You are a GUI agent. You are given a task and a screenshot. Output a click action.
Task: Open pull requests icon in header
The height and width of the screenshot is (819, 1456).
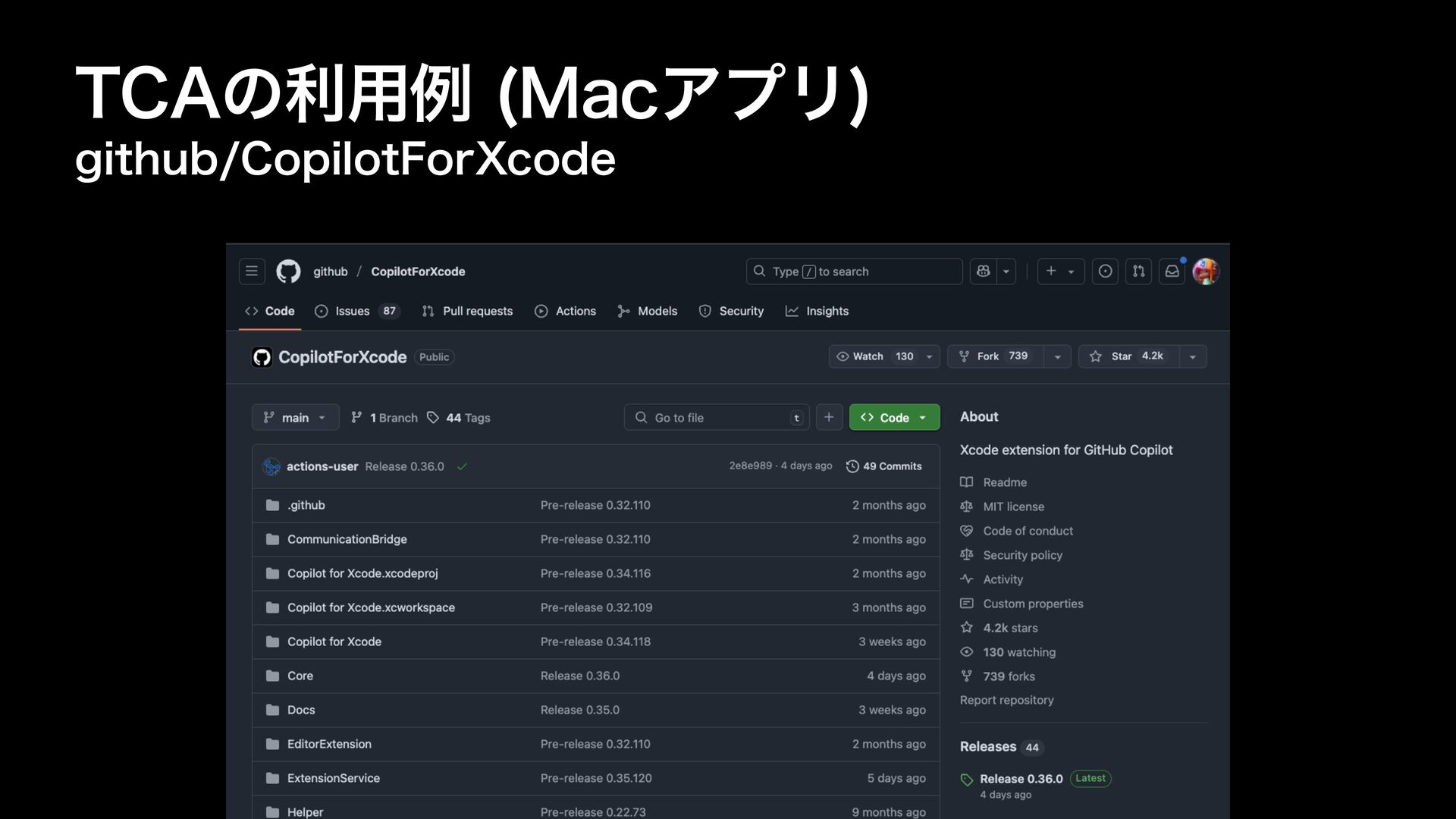[1138, 271]
